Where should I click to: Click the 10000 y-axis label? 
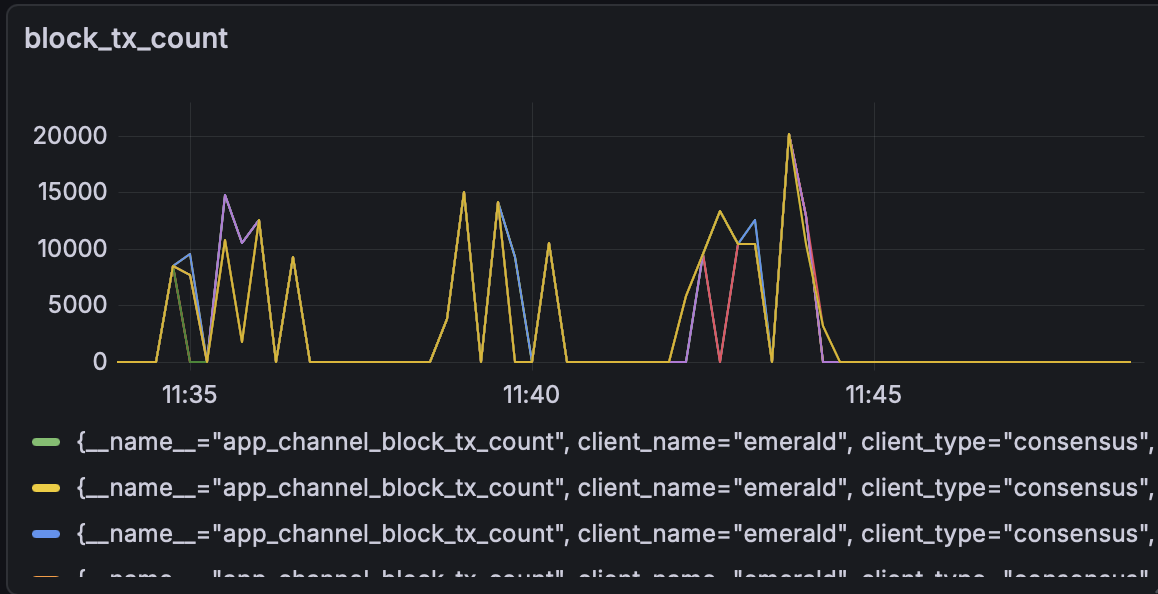(x=70, y=249)
